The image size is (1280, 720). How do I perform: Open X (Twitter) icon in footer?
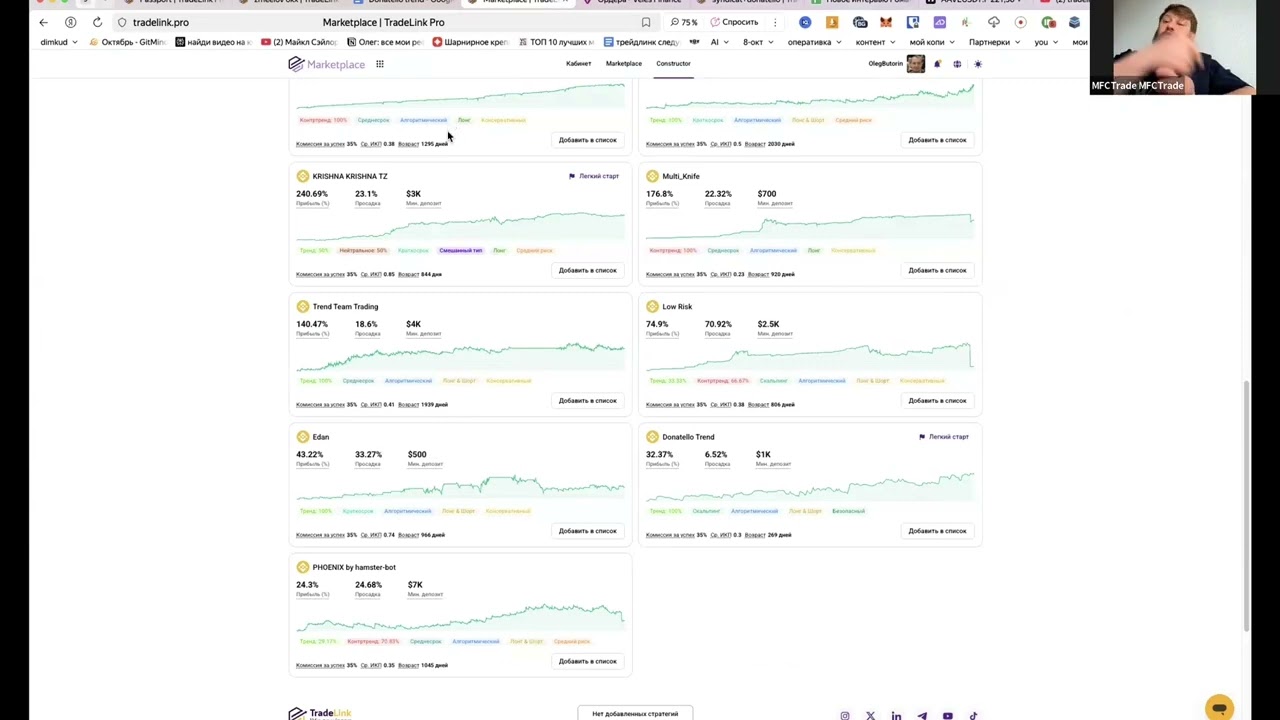pos(870,716)
